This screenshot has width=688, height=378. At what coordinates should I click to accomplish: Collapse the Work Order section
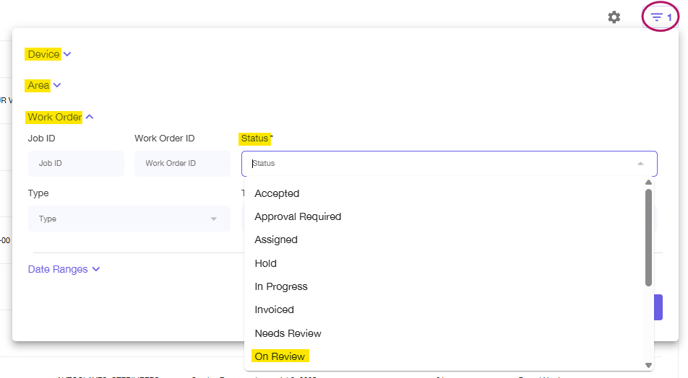coord(60,117)
